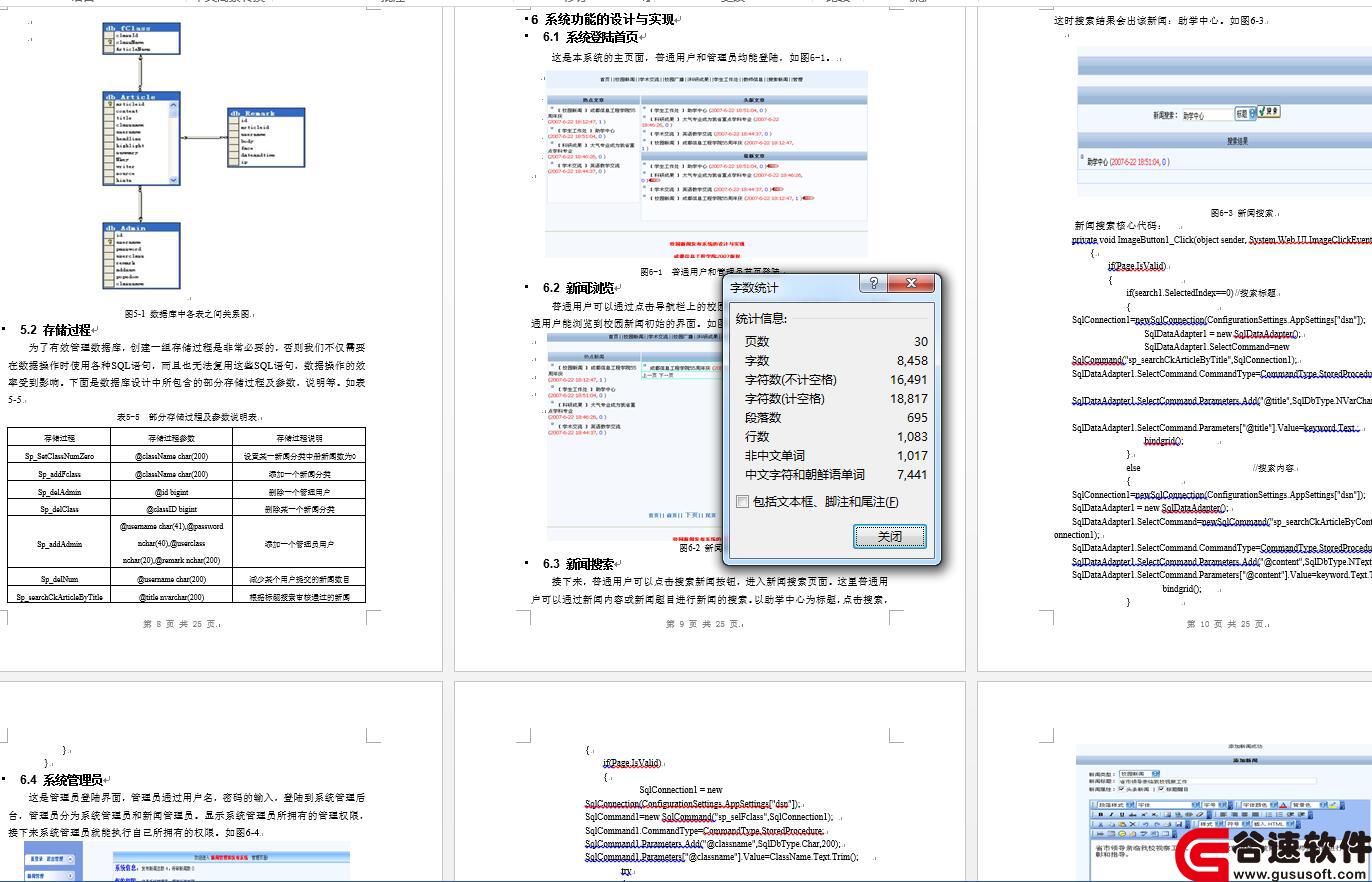1372x882 pixels.
Task: Select the 字数 8,458 statistics row
Action: [x=836, y=360]
